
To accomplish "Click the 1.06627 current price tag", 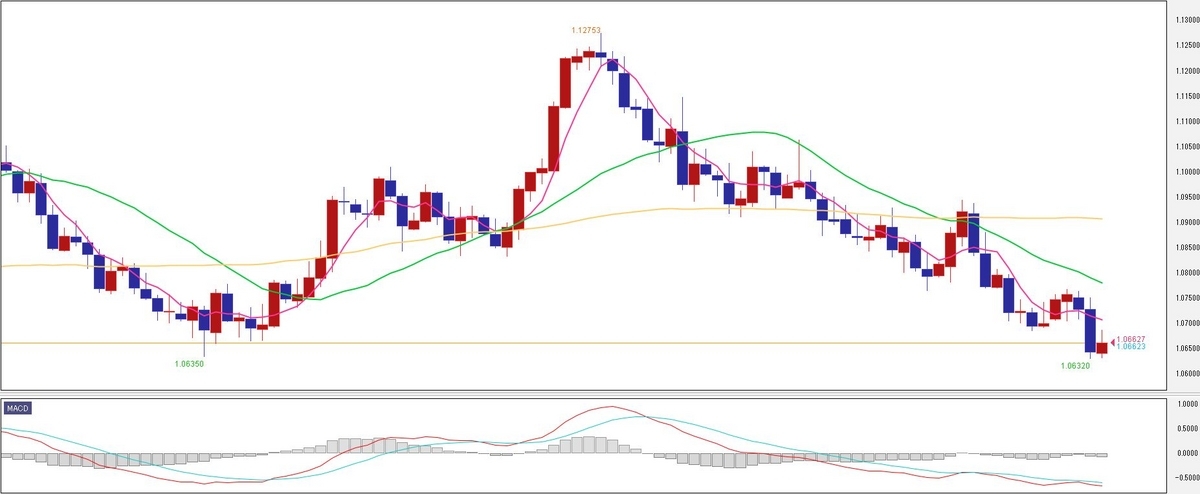I will 1131,340.
